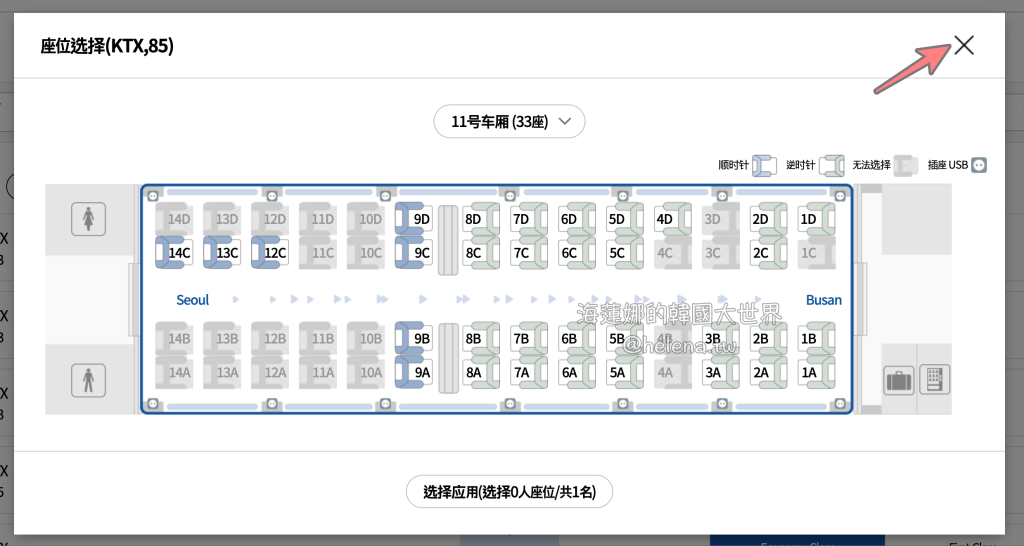Select seat 9B
Viewport: 1024px width, 546px height.
coord(414,338)
